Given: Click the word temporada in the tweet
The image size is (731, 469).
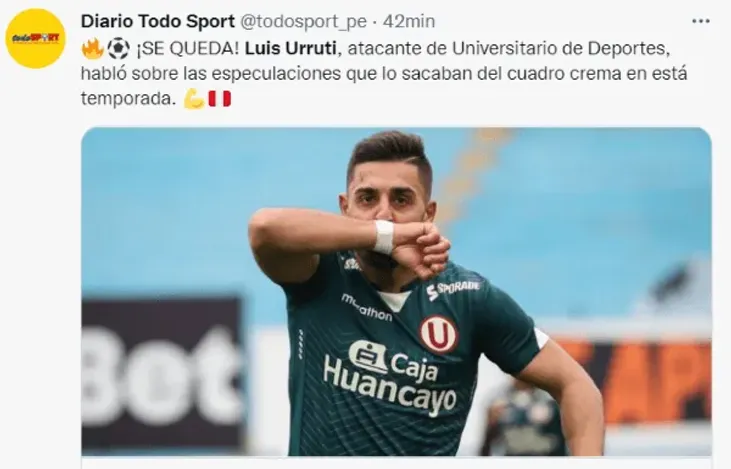Looking at the screenshot, I should point(128,99).
